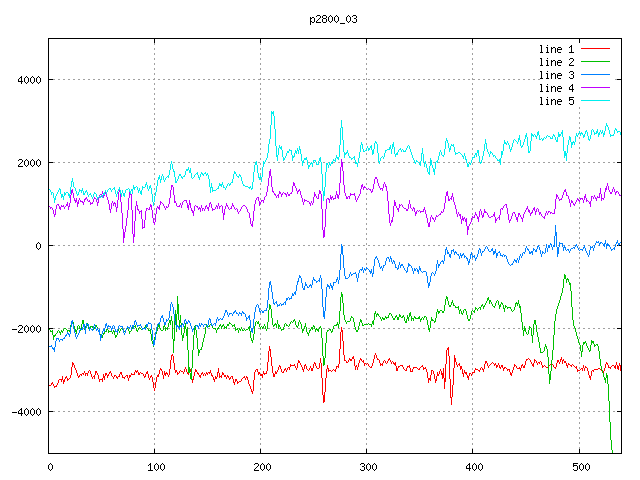Click the 200 tick label on the x-axis

(261, 466)
